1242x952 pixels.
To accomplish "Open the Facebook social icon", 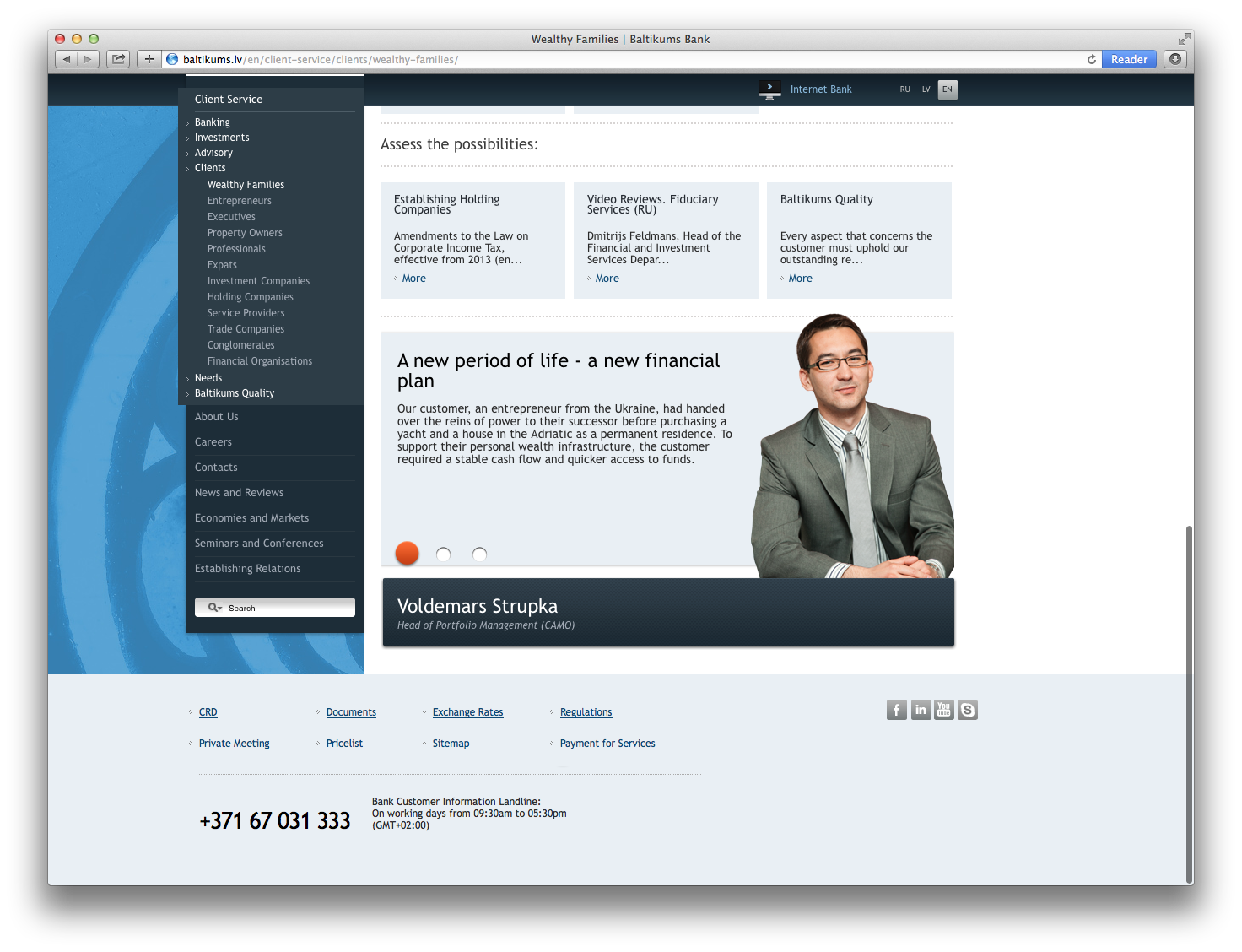I will pos(897,710).
